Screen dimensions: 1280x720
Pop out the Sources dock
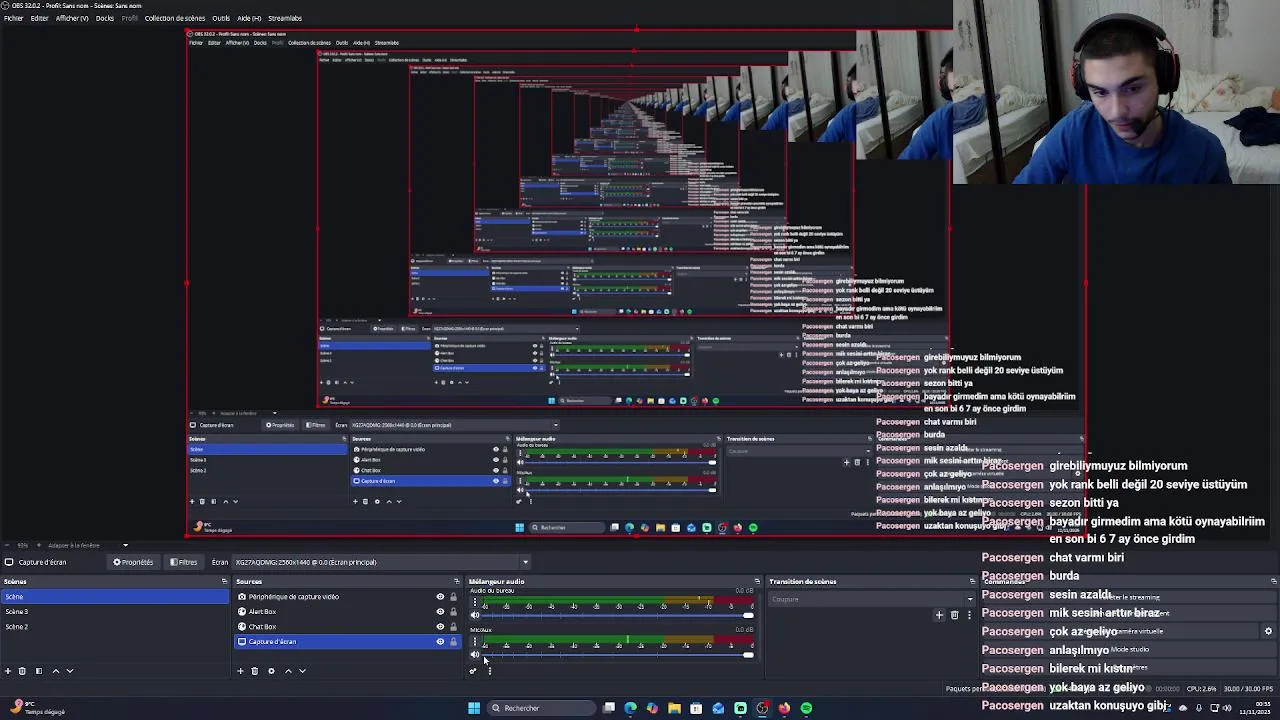[457, 581]
